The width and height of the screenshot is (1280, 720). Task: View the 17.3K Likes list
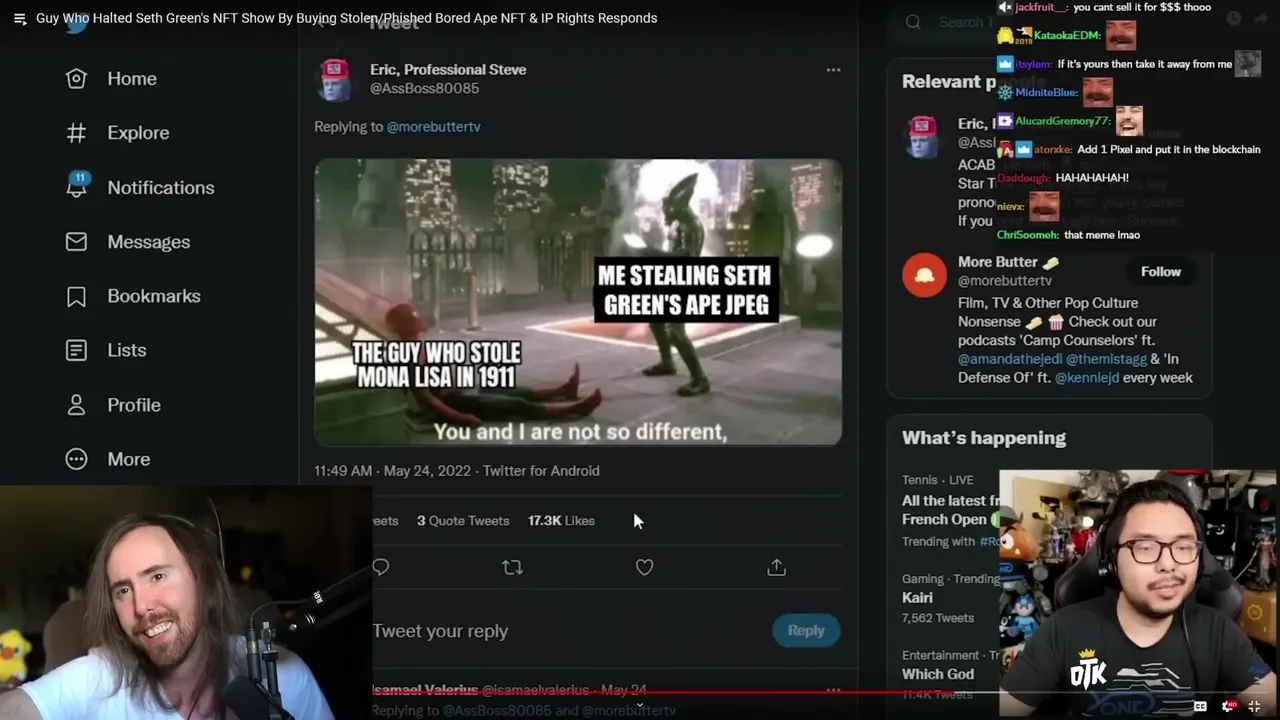pyautogui.click(x=561, y=521)
